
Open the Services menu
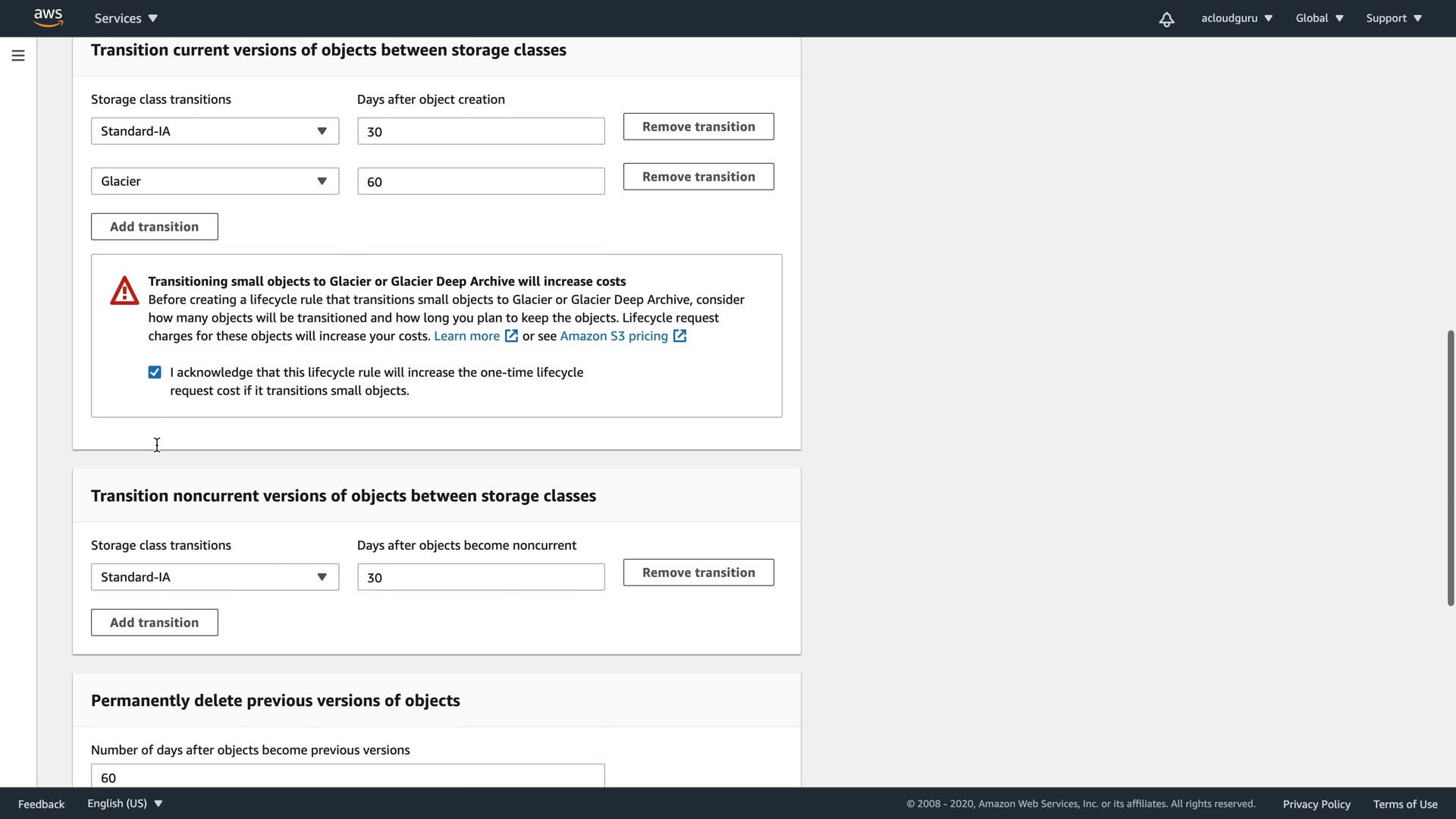coord(126,18)
